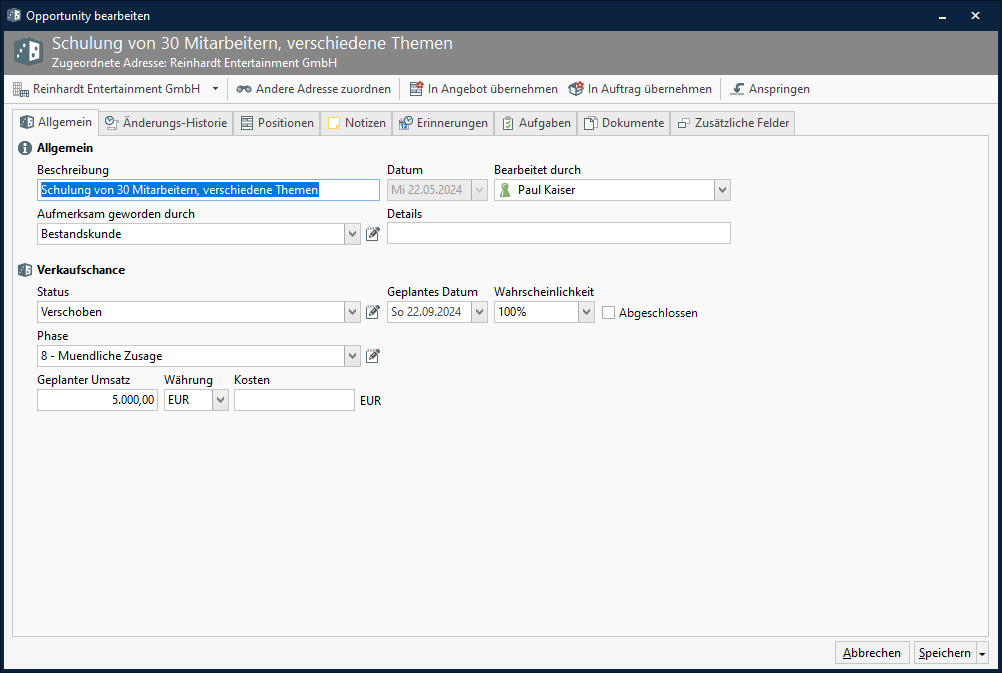Open the Wahrscheinlichkeit percentage dropdown
The width and height of the screenshot is (1002, 673).
tap(586, 312)
